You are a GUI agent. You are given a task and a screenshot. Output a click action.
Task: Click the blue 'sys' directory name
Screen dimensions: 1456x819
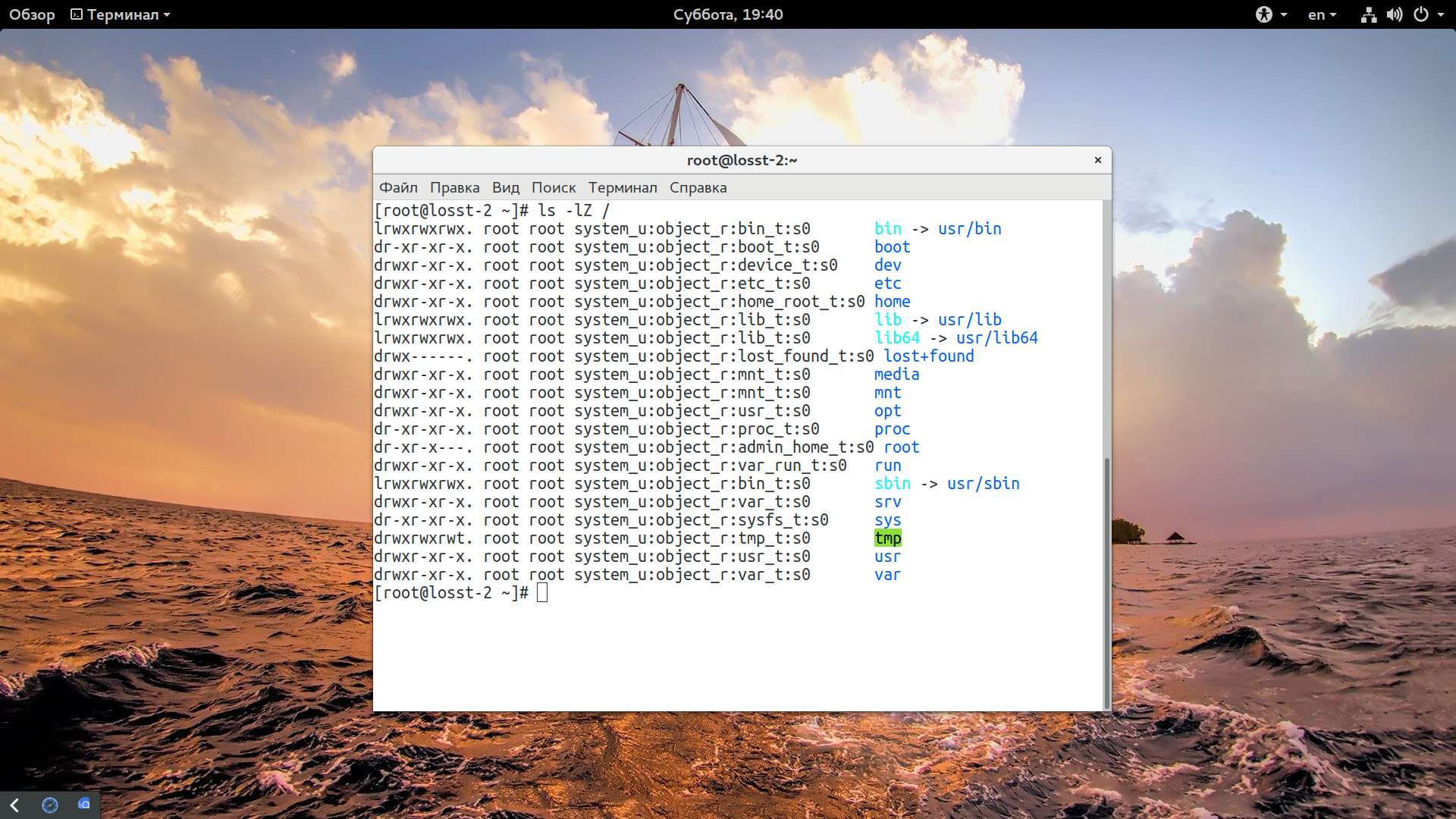[x=888, y=520]
